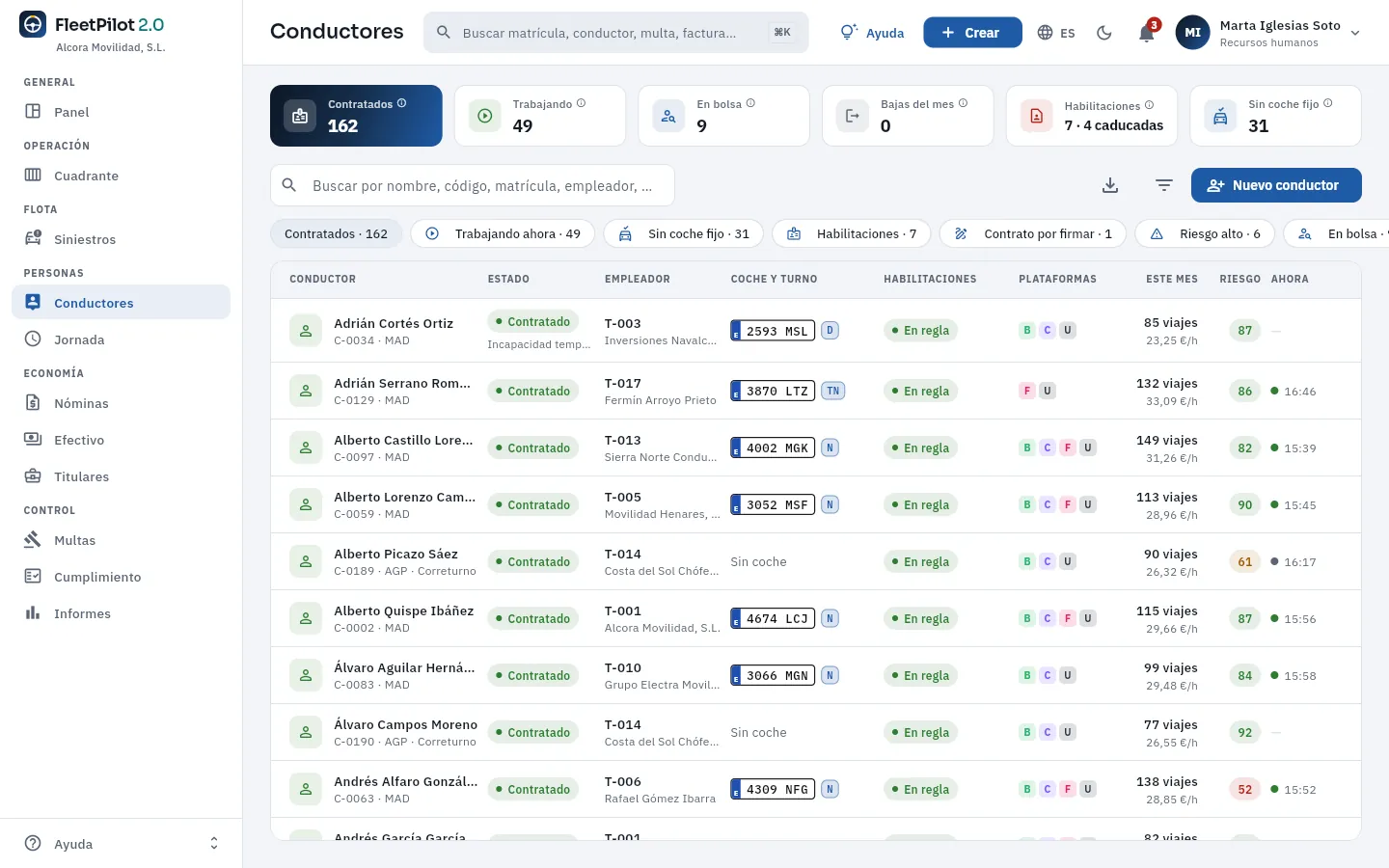
Task: Expand Marta Iglesias Soto user menu
Action: click(1267, 33)
